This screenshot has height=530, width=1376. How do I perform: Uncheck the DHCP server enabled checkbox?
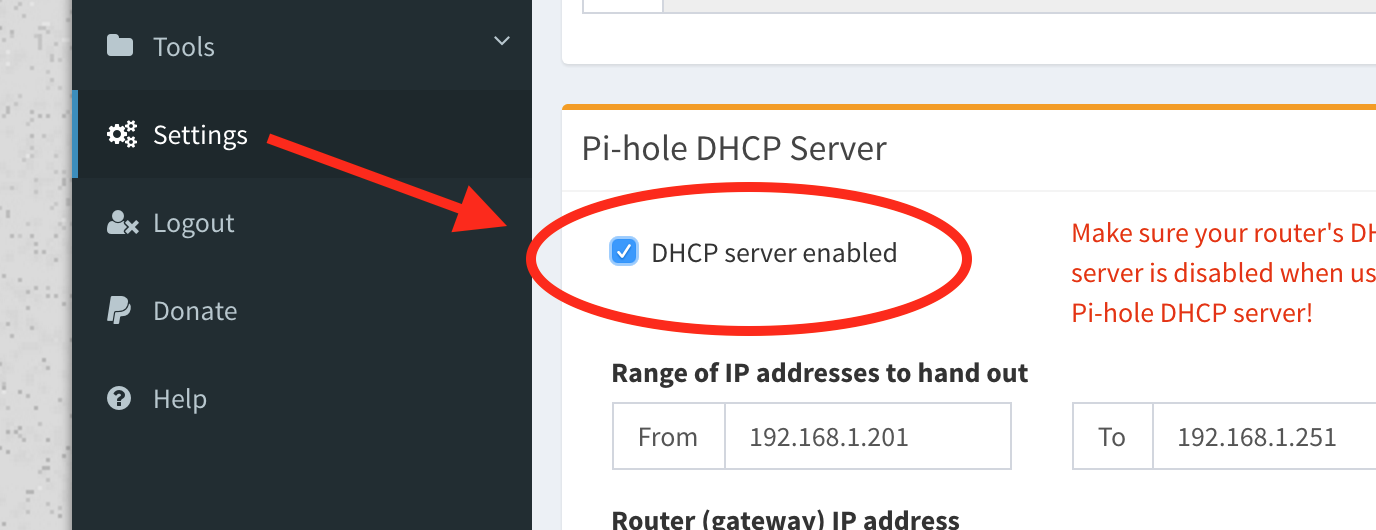(x=624, y=252)
